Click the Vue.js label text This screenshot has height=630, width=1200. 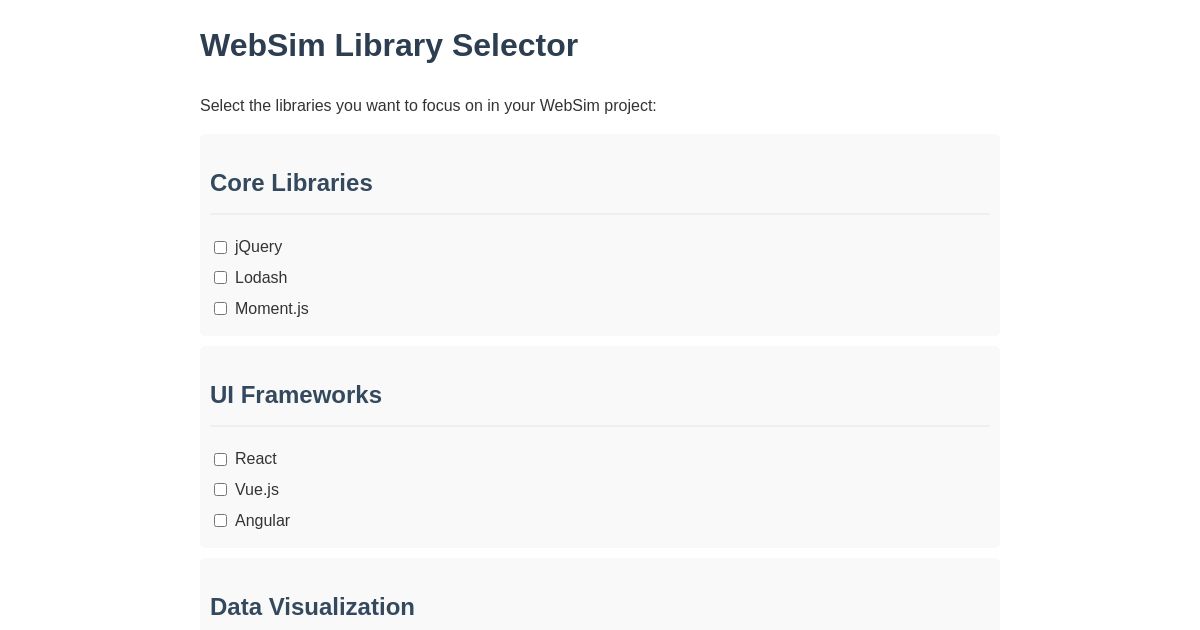pyautogui.click(x=257, y=489)
